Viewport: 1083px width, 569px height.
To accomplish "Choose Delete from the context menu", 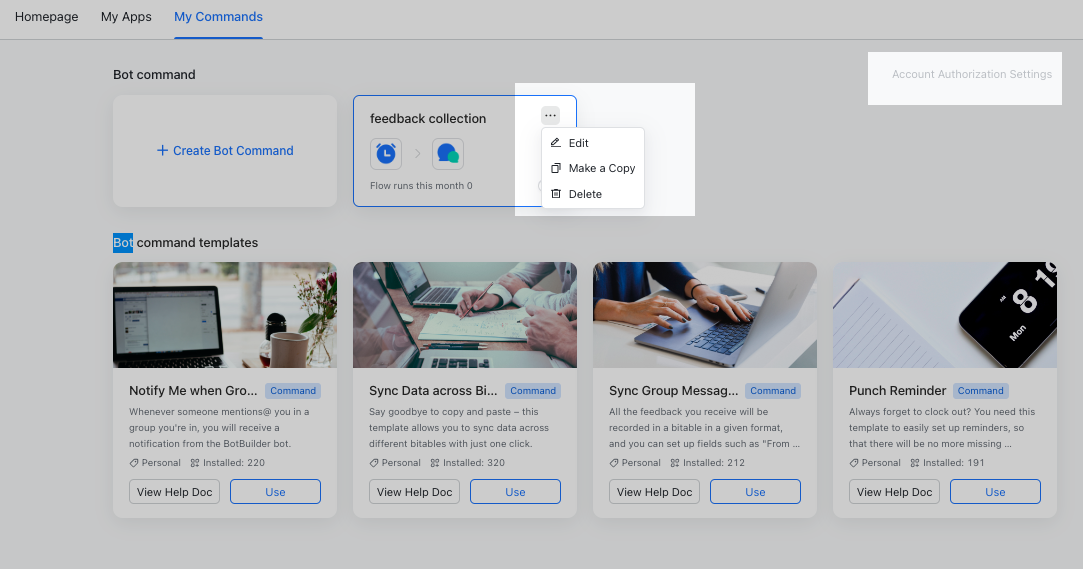I will pos(593,193).
